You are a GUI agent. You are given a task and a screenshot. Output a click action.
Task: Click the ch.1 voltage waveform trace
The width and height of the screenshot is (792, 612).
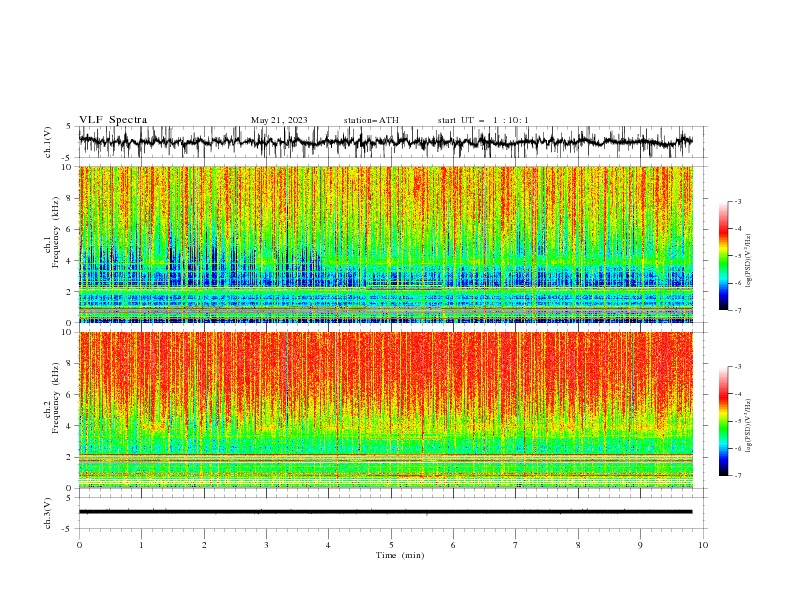(386, 142)
